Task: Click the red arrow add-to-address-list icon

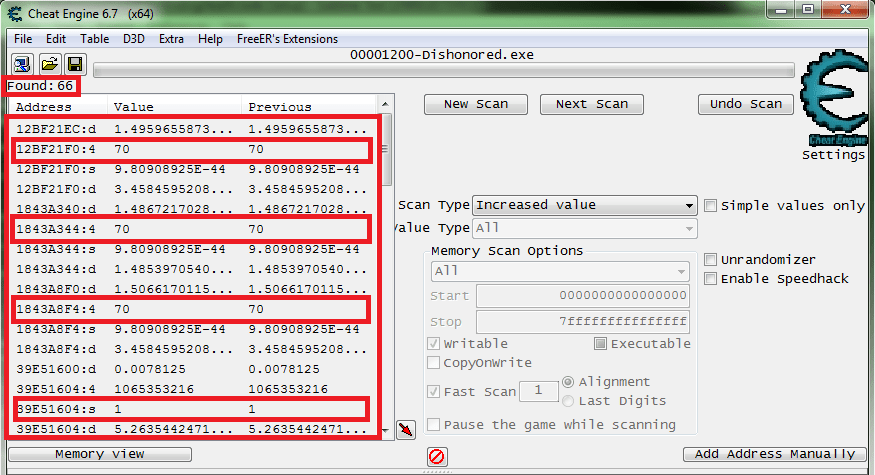Action: 406,430
